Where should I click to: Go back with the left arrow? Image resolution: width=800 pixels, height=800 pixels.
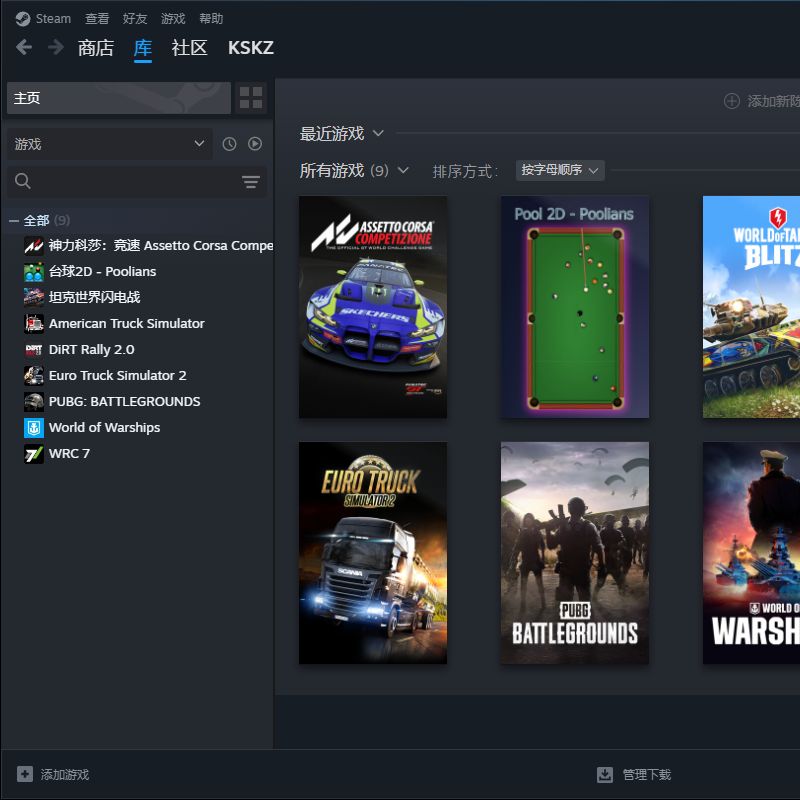coord(24,47)
